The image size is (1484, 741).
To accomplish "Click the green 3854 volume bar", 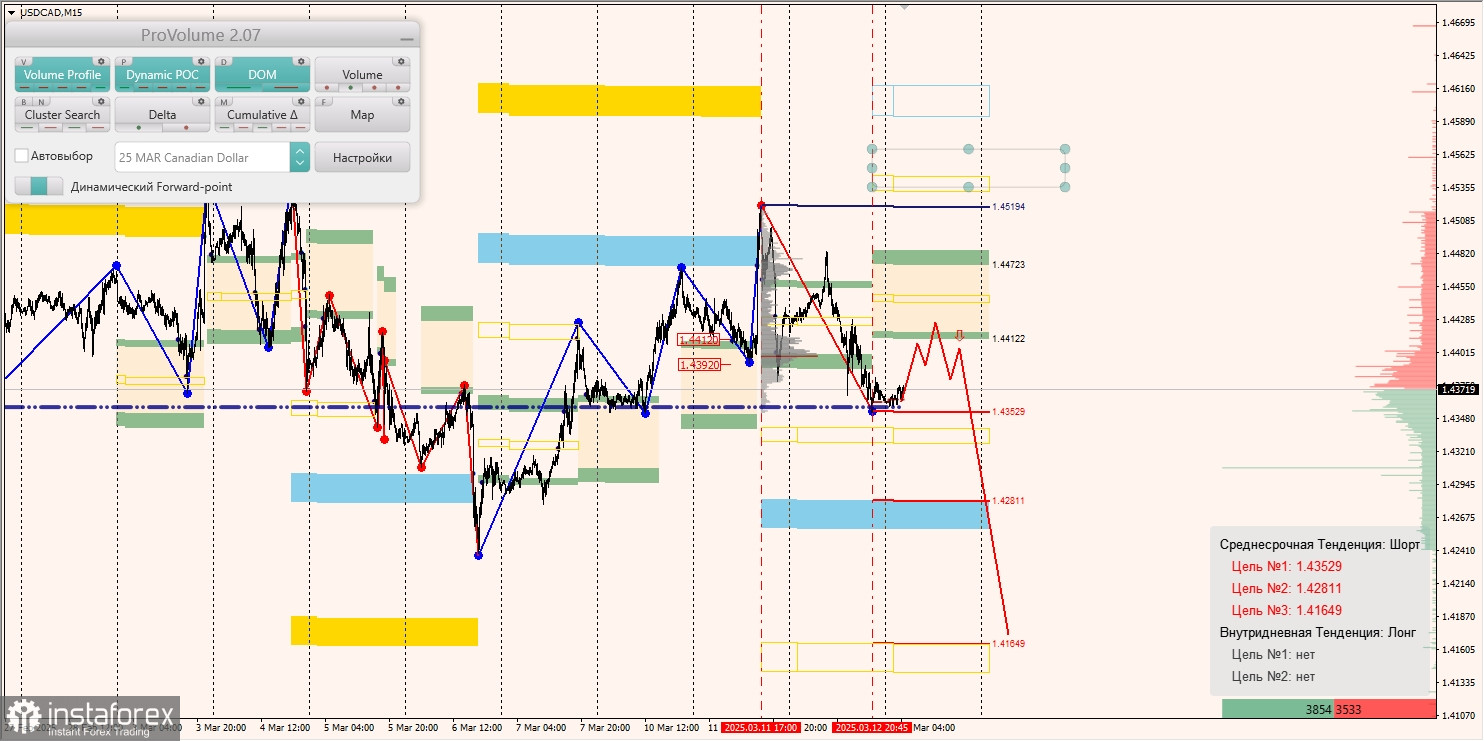I will [1277, 709].
